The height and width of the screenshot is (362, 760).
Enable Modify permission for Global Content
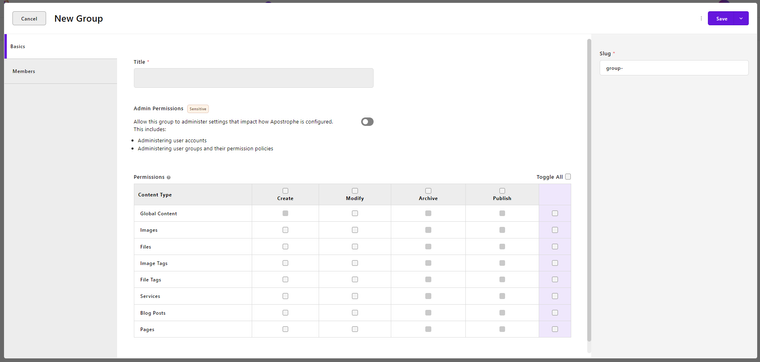point(355,213)
